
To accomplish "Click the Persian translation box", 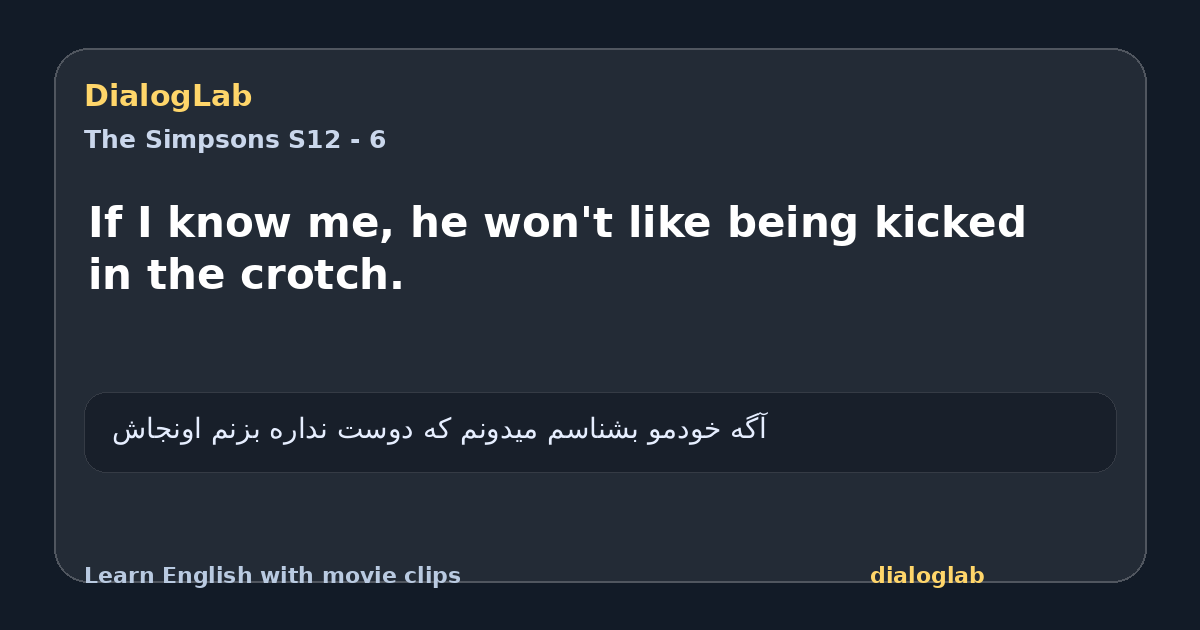I will pos(600,432).
